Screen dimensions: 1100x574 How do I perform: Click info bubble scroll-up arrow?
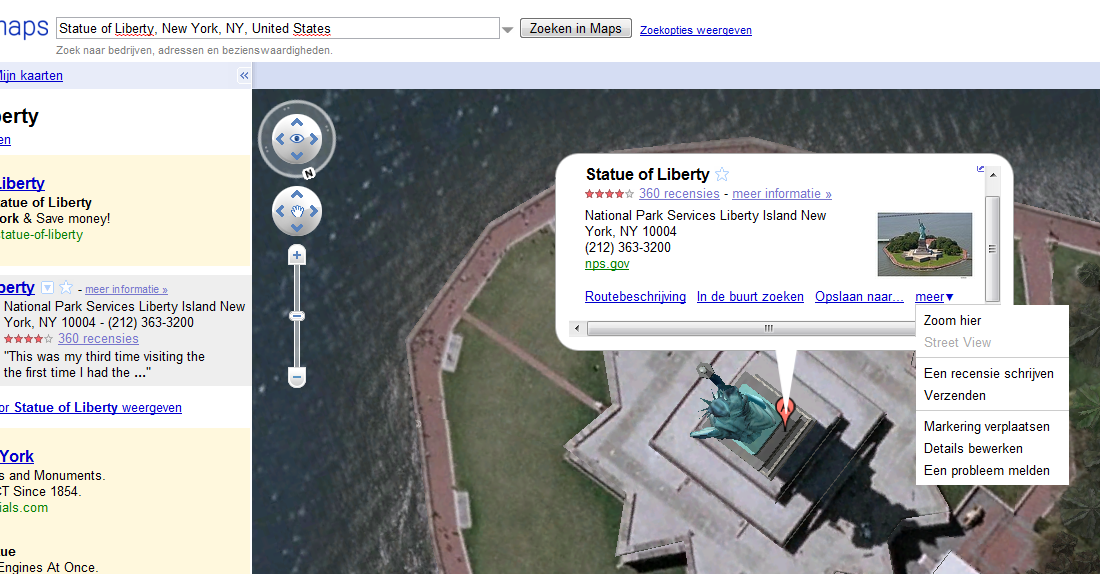pos(992,175)
